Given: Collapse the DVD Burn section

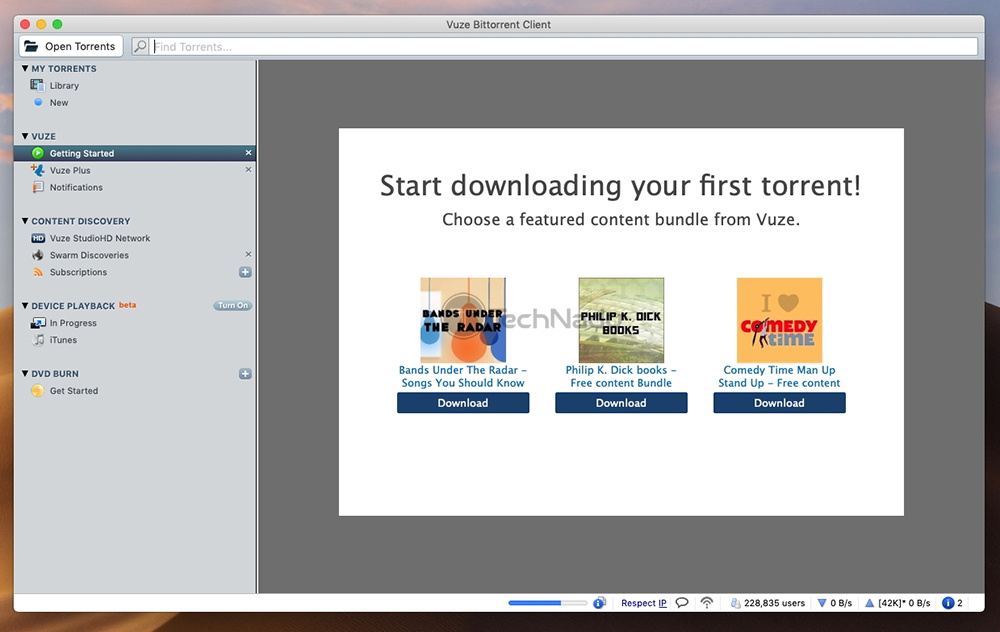Looking at the screenshot, I should tap(25, 373).
